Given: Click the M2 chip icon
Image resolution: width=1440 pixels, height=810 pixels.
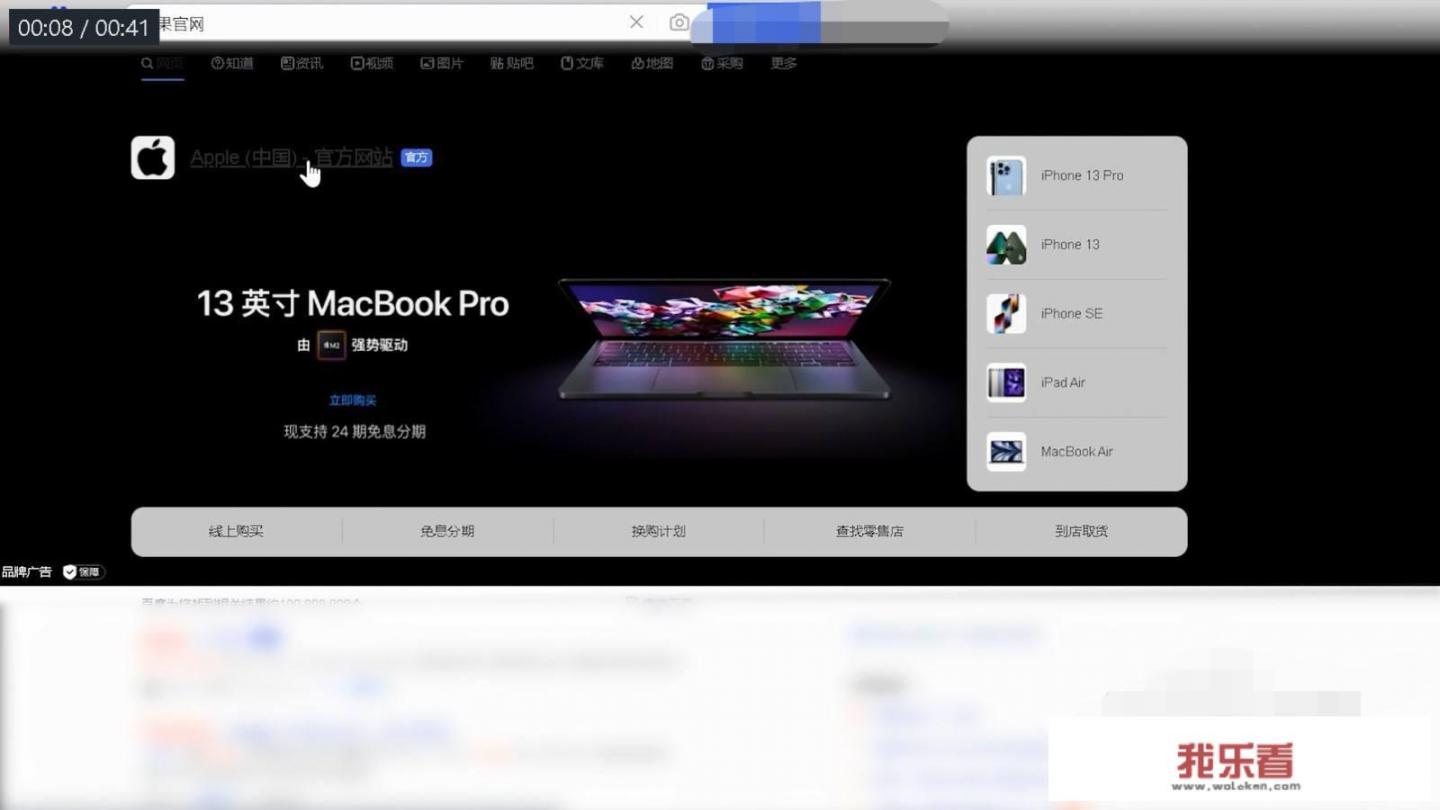Looking at the screenshot, I should tap(332, 345).
